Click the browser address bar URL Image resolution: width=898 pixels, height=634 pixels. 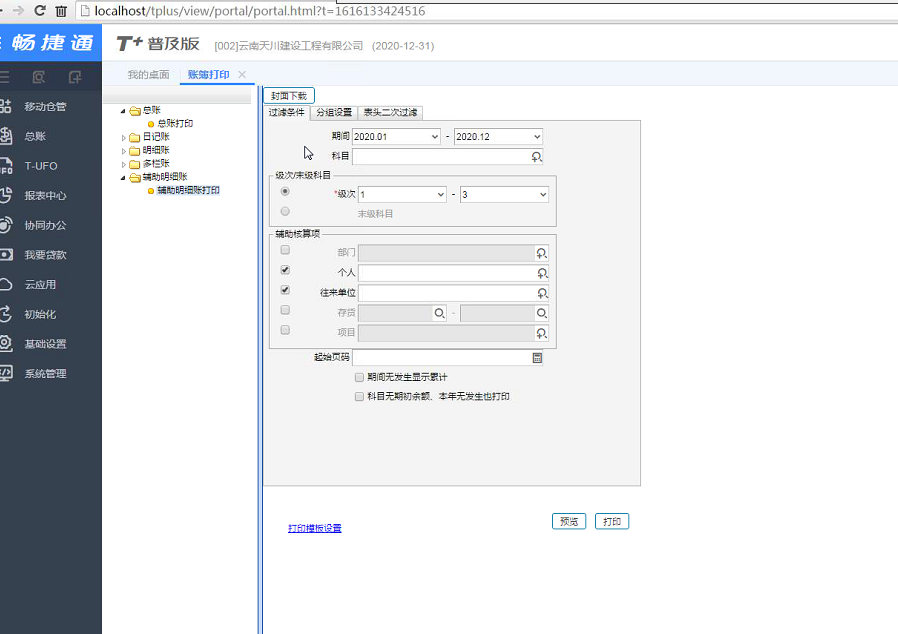(x=260, y=11)
